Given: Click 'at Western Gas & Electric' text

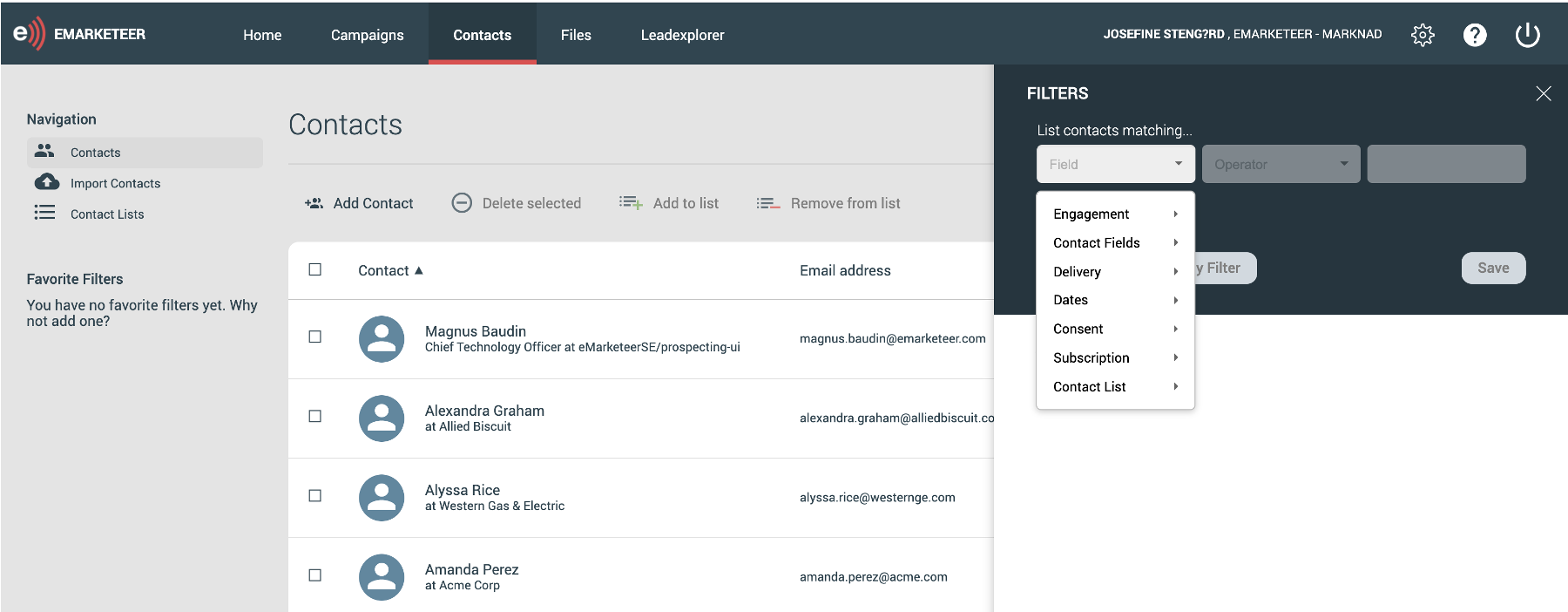Looking at the screenshot, I should (495, 506).
